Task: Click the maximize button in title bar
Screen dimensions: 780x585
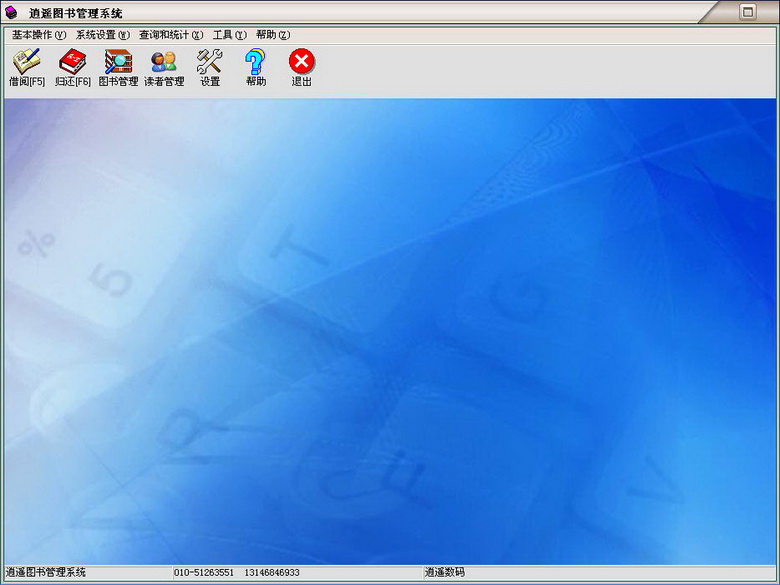Action: (747, 12)
